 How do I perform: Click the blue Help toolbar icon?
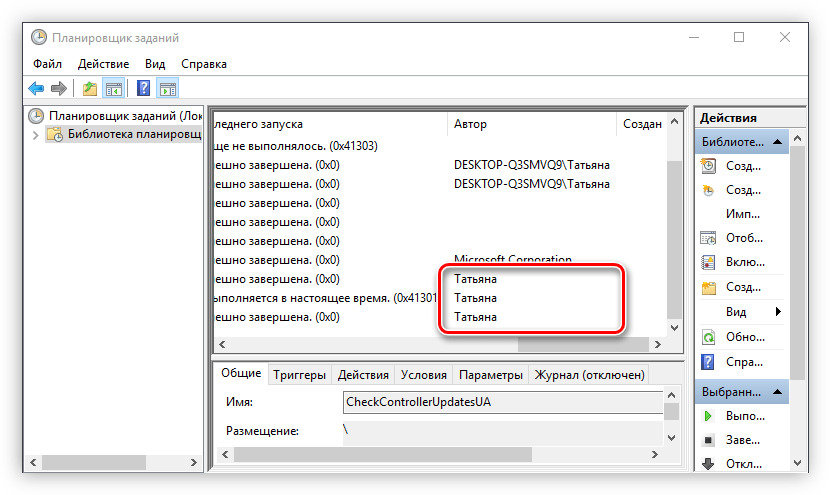(143, 89)
